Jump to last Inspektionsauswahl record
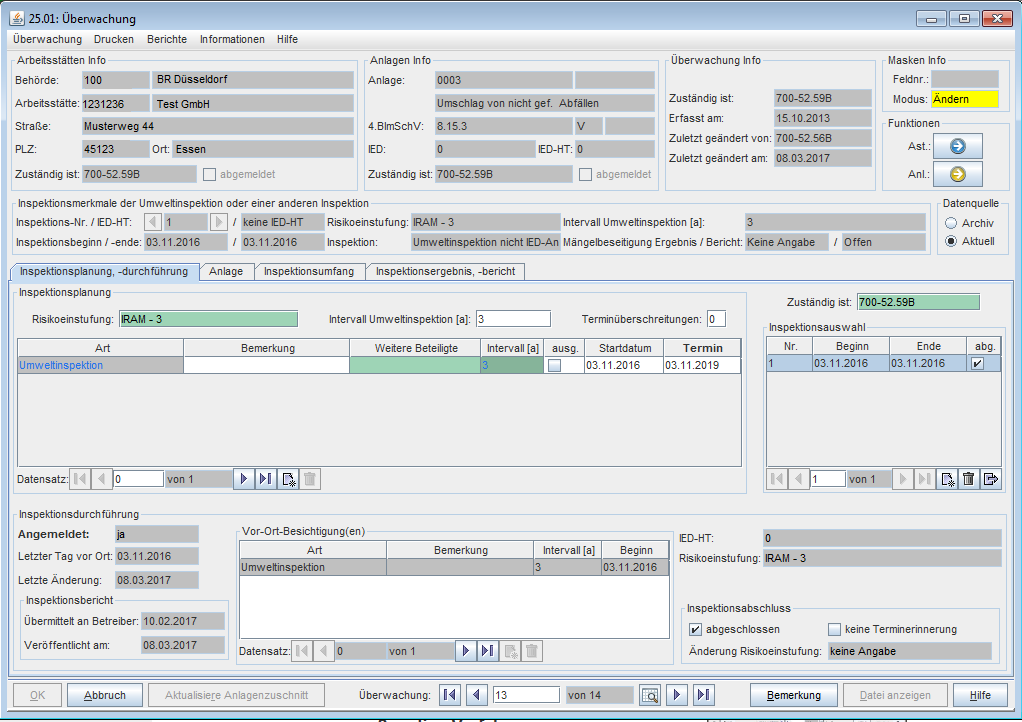Screen dimensions: 1022x722 pyautogui.click(x=924, y=479)
